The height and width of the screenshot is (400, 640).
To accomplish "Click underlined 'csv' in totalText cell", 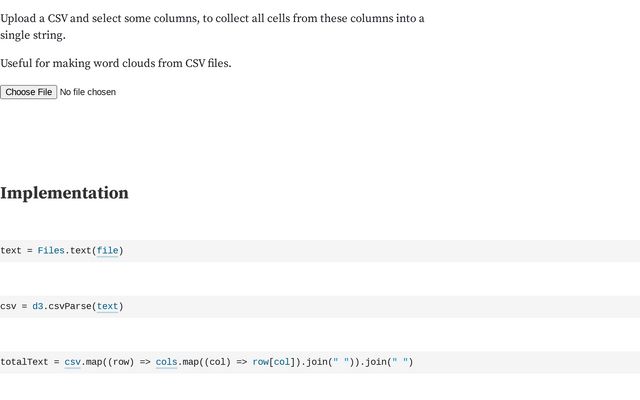I will pyautogui.click(x=73, y=362).
